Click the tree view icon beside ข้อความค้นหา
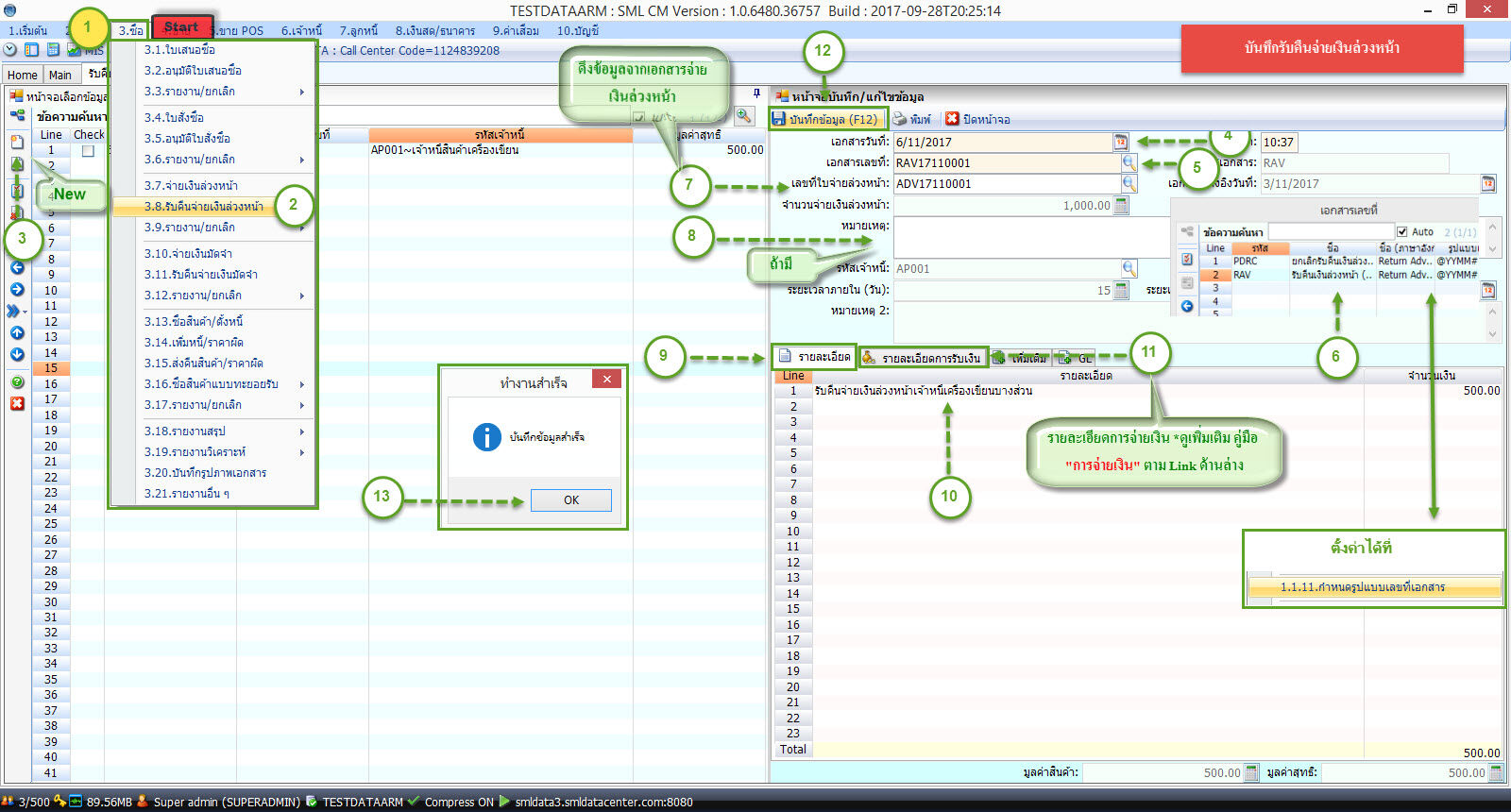The width and height of the screenshot is (1511, 812). [17, 116]
